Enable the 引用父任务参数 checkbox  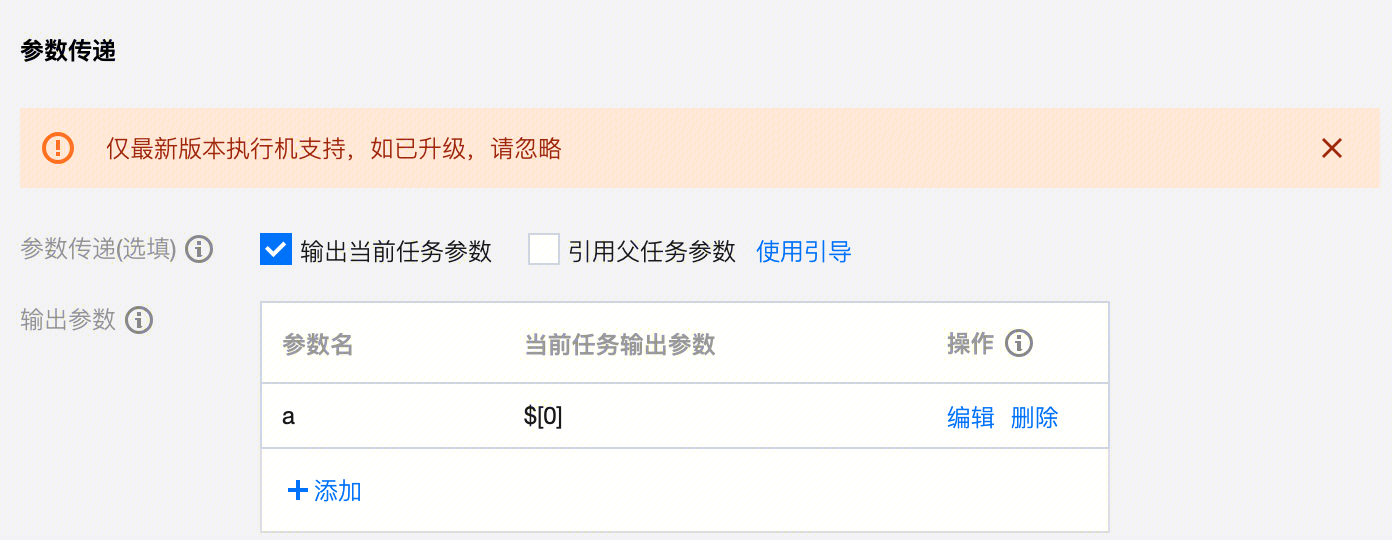click(544, 249)
